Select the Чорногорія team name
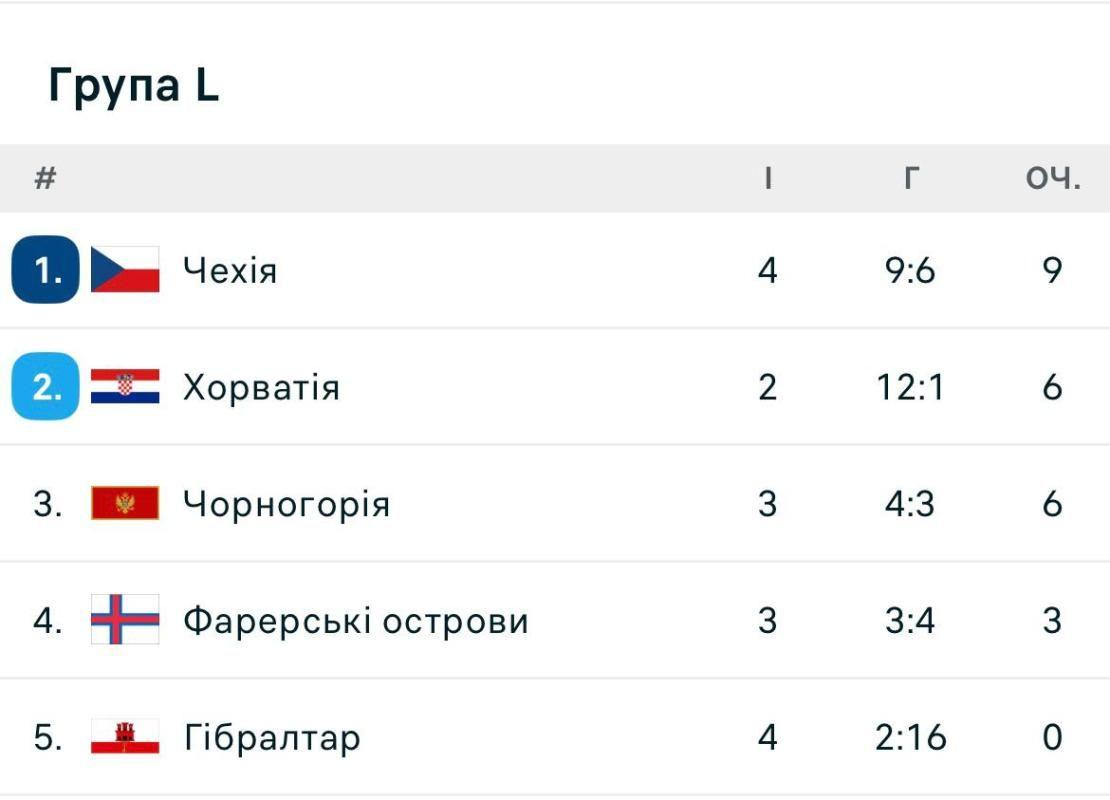This screenshot has width=1110, height=800. [x=286, y=504]
